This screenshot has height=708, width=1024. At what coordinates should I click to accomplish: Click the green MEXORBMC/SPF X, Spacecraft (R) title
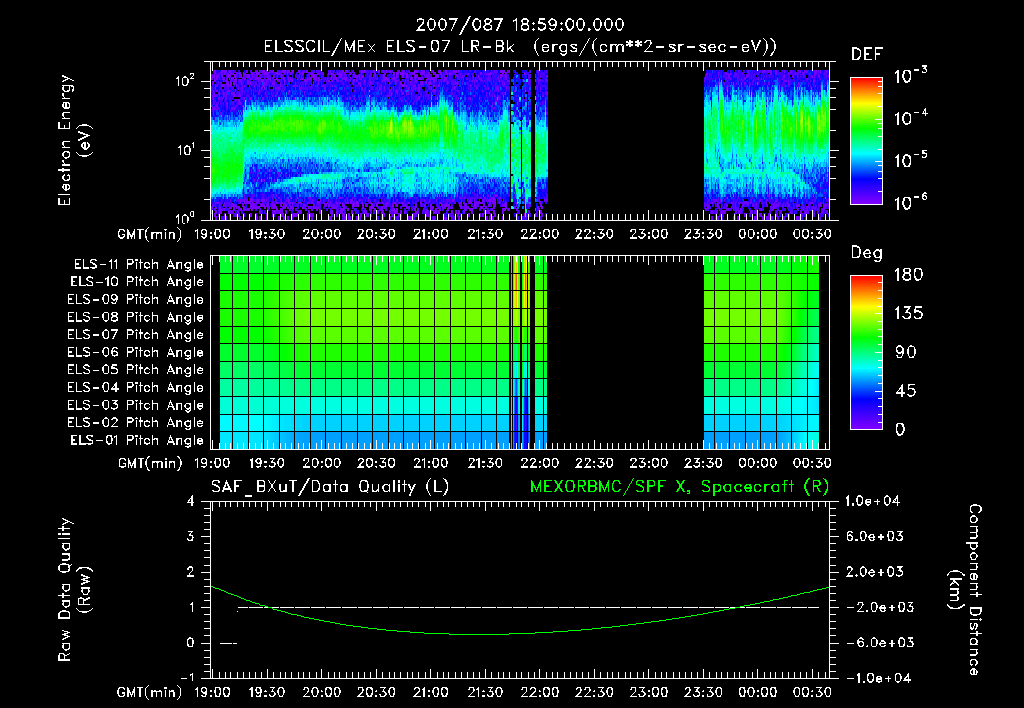(680, 487)
